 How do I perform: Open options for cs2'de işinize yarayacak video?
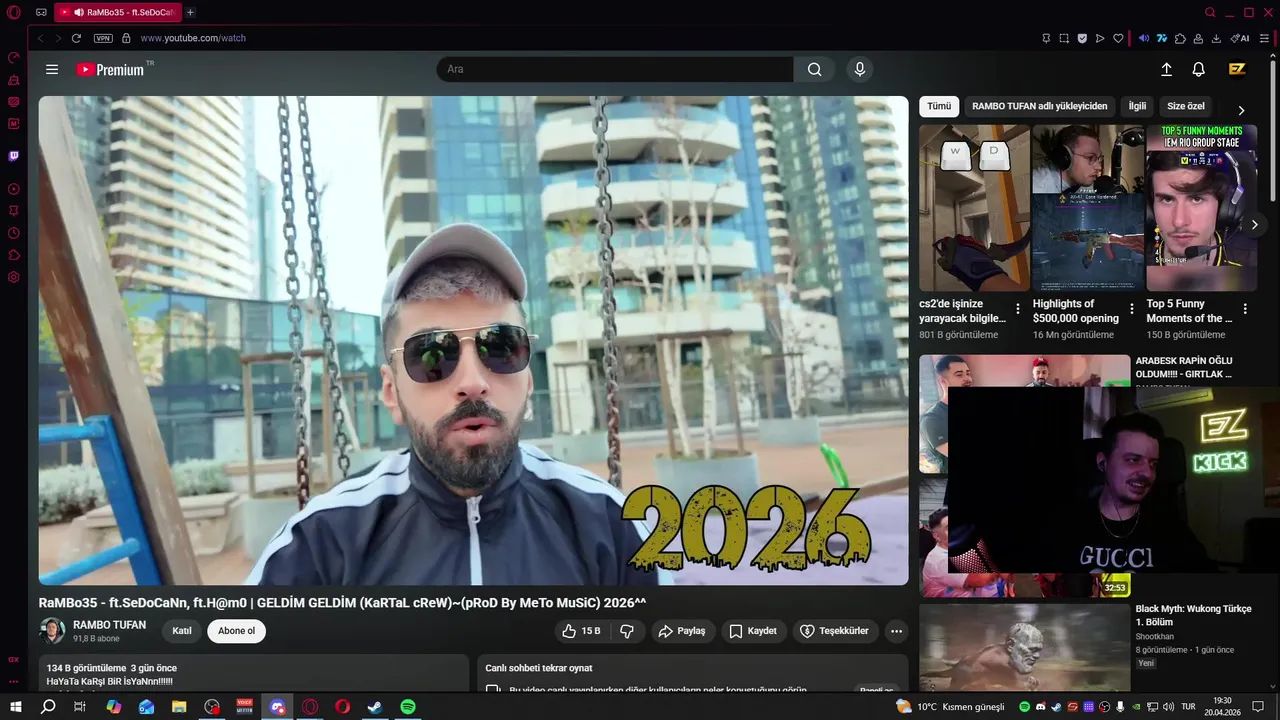[x=1018, y=309]
